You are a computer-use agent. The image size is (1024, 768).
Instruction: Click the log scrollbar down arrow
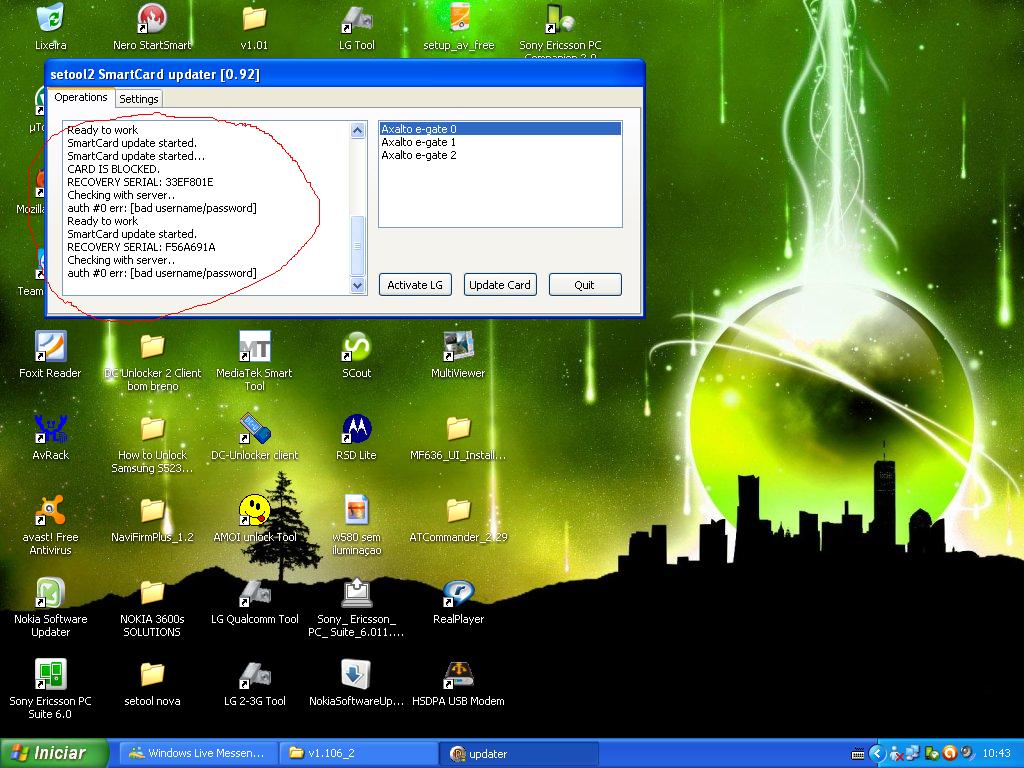point(357,285)
